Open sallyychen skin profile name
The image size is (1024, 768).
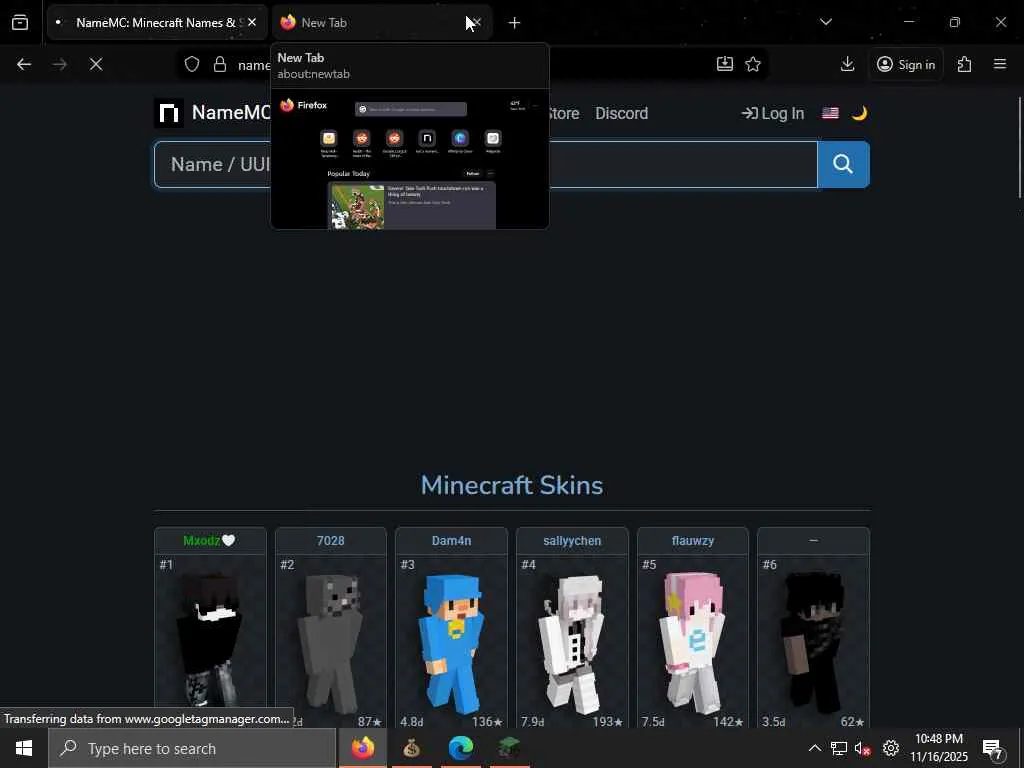572,541
